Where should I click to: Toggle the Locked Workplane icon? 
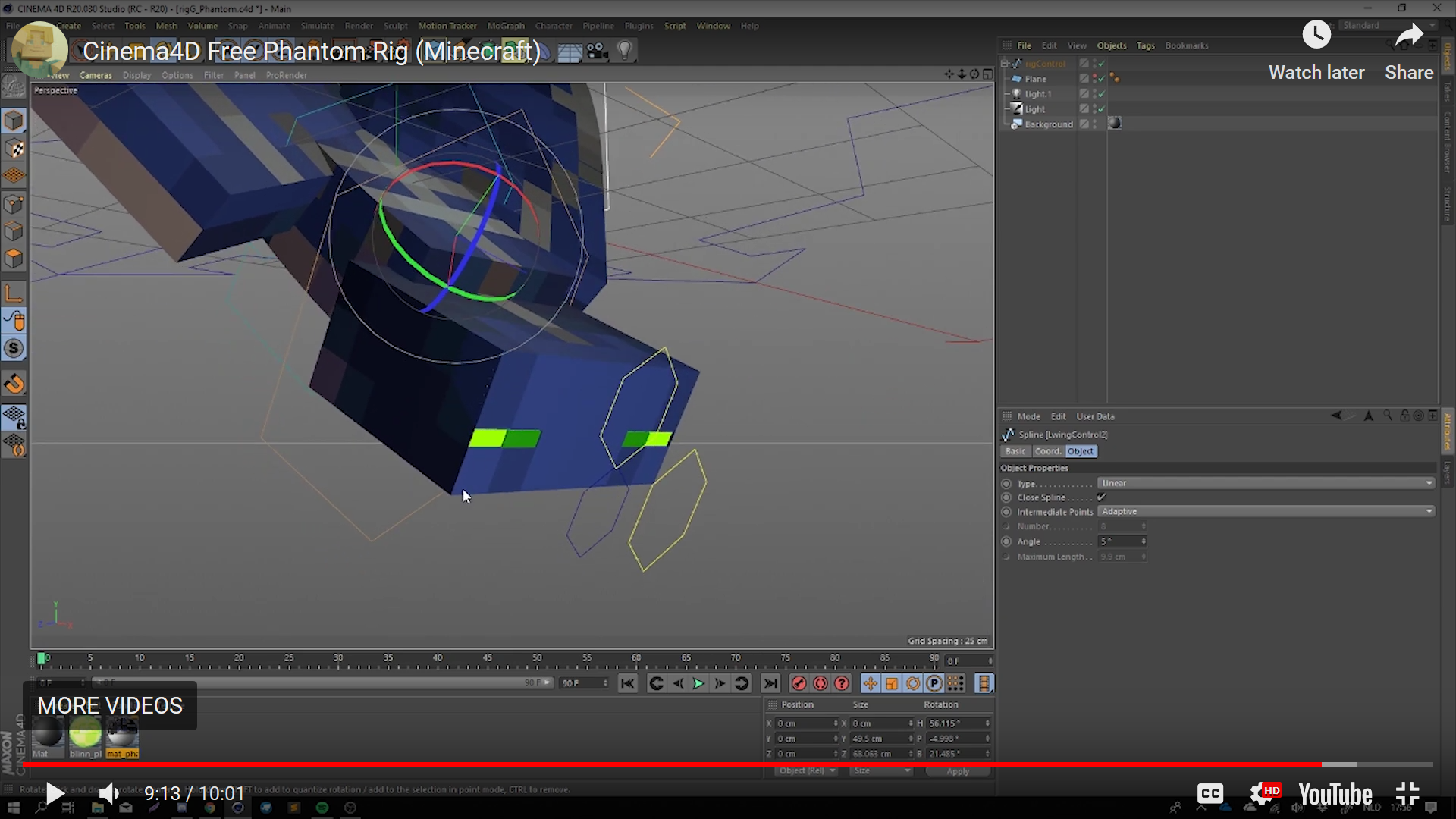[14, 417]
